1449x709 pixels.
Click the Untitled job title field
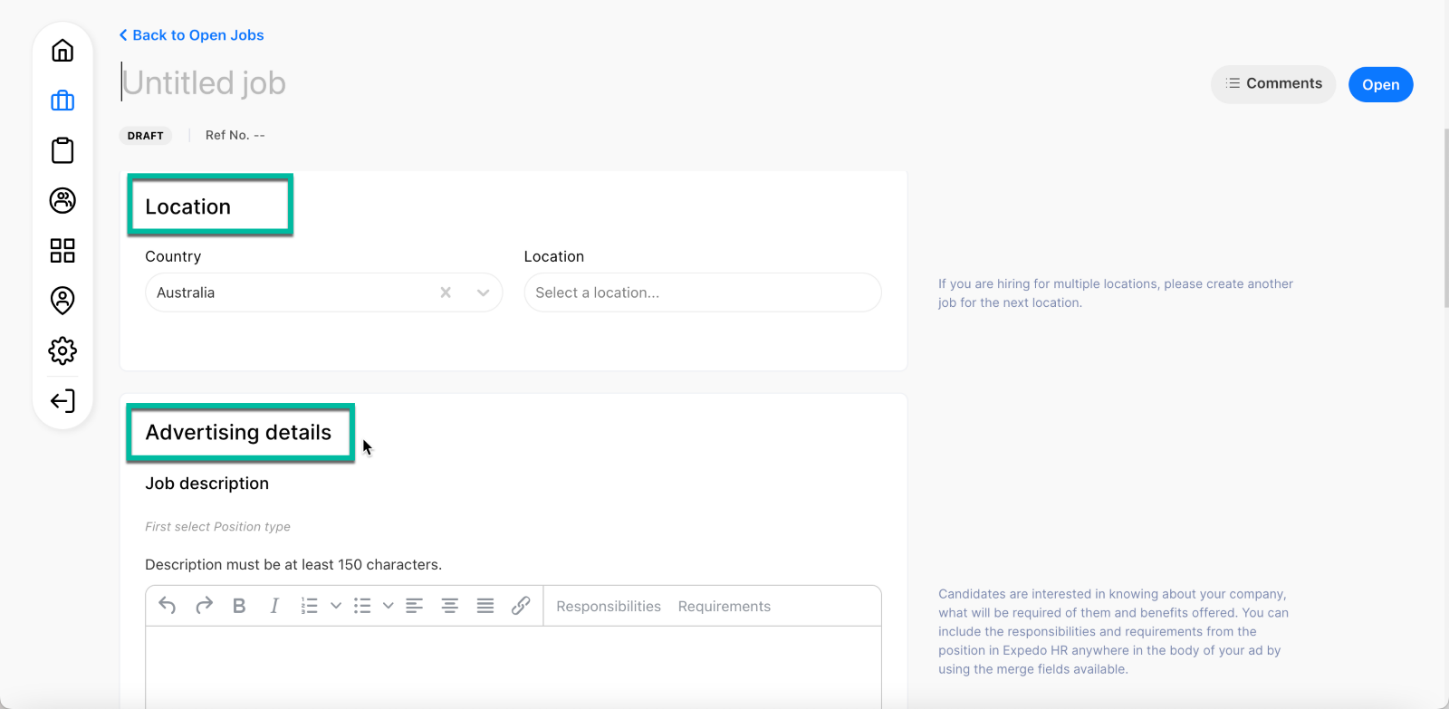(204, 83)
